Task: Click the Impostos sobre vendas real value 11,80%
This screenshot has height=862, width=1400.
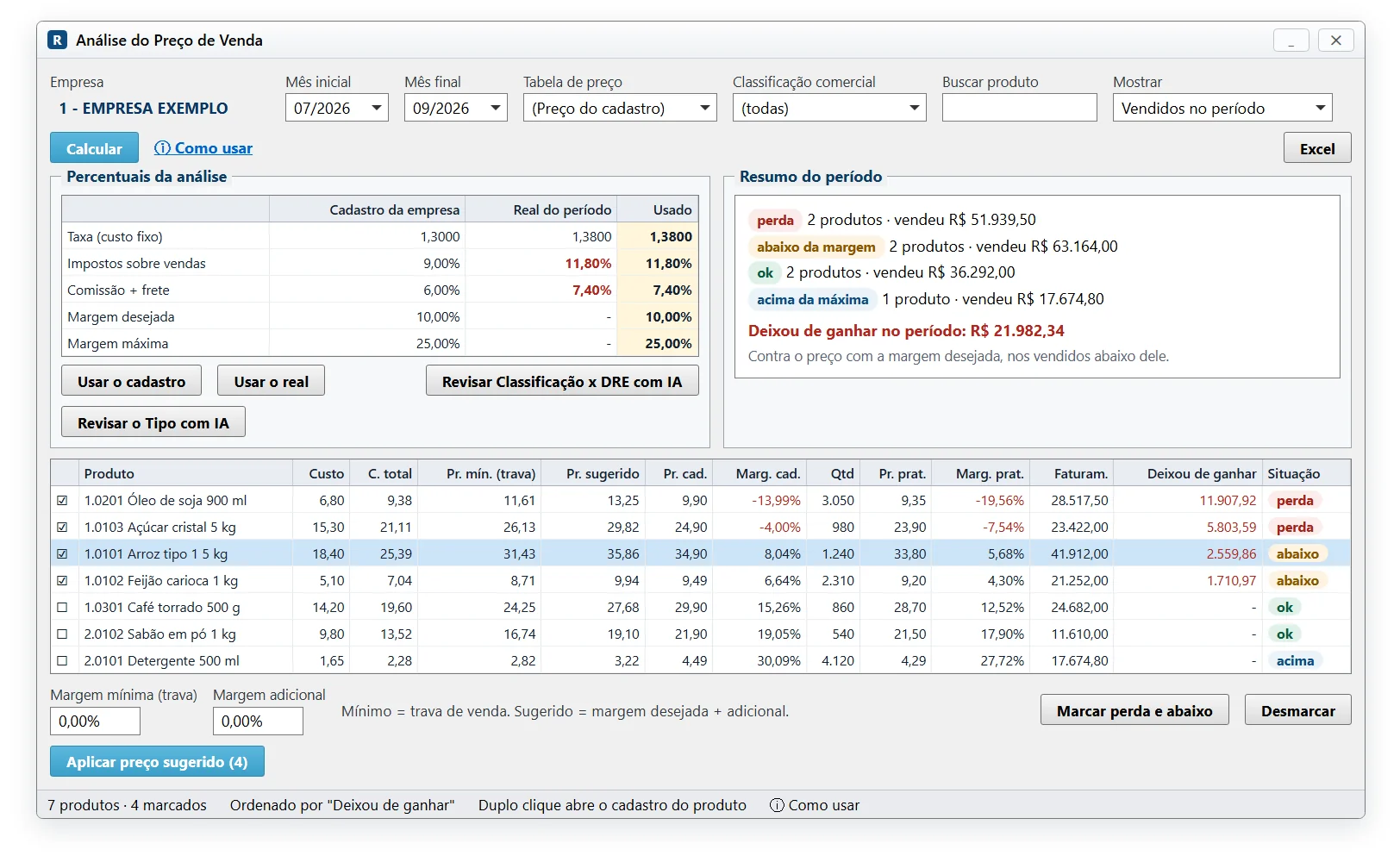Action: point(588,263)
